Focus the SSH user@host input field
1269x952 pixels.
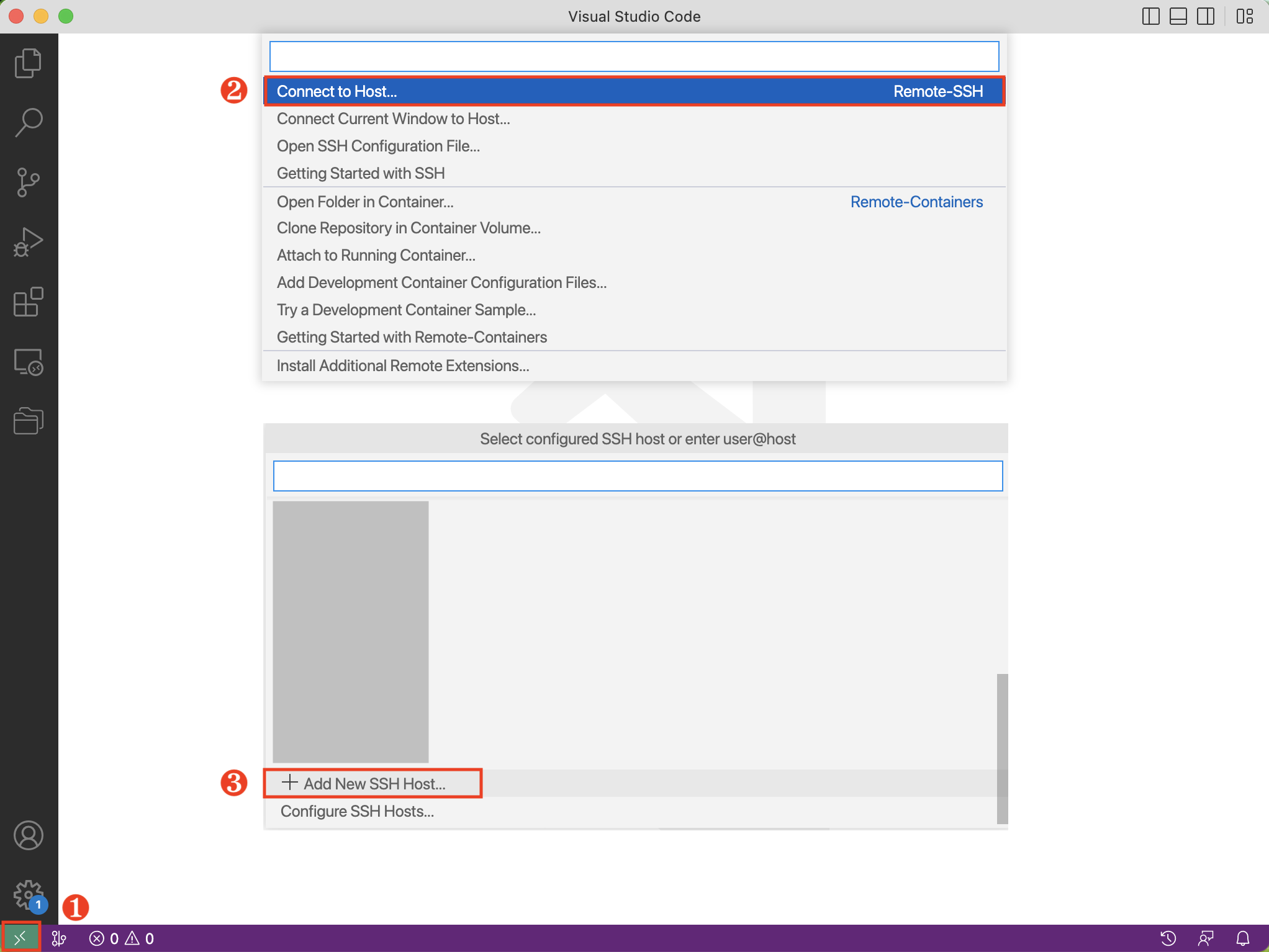638,476
